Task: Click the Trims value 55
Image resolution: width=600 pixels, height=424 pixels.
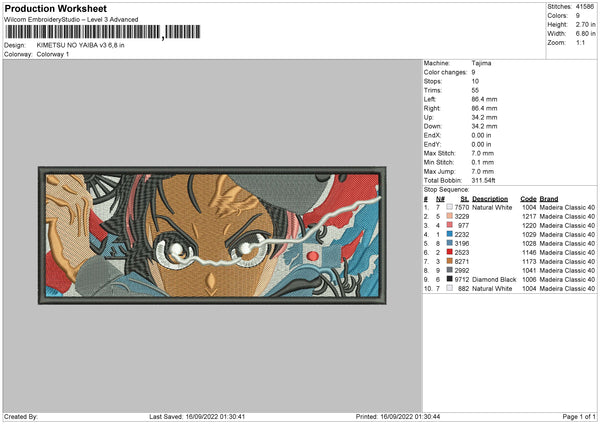Action: click(x=475, y=90)
